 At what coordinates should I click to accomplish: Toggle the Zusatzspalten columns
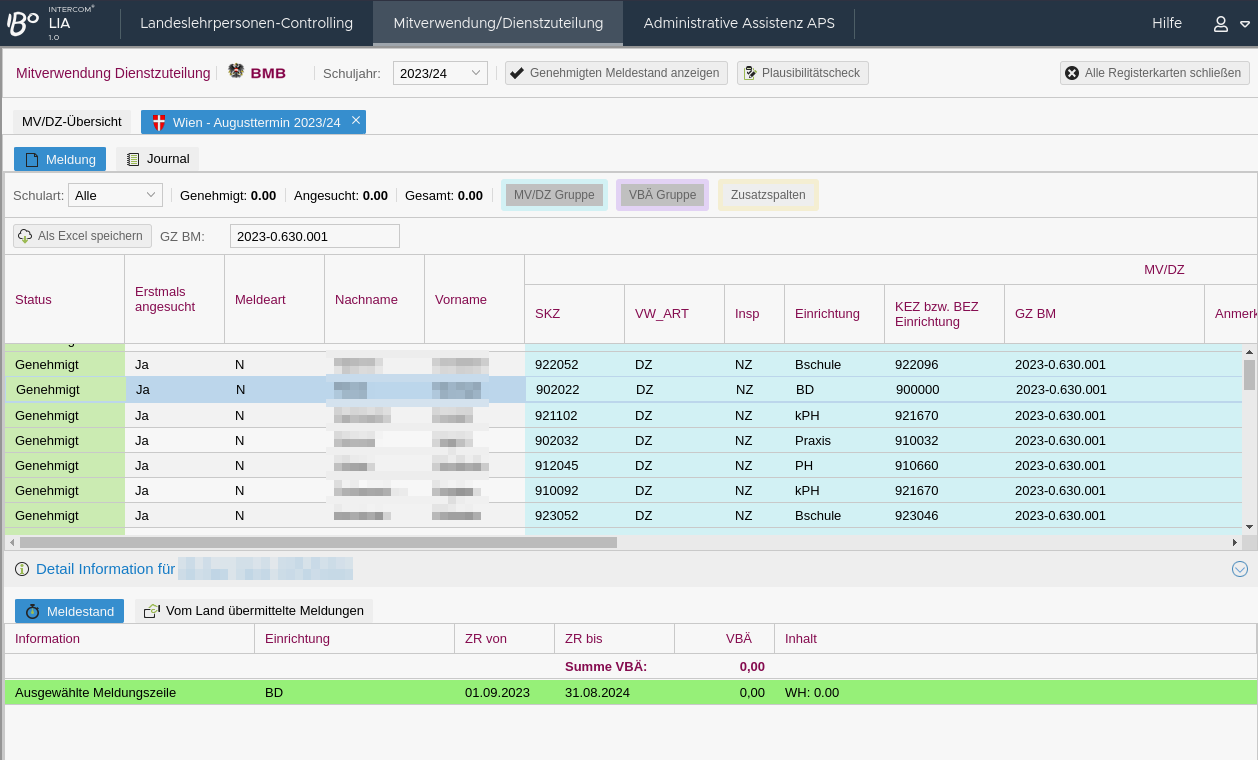[768, 195]
